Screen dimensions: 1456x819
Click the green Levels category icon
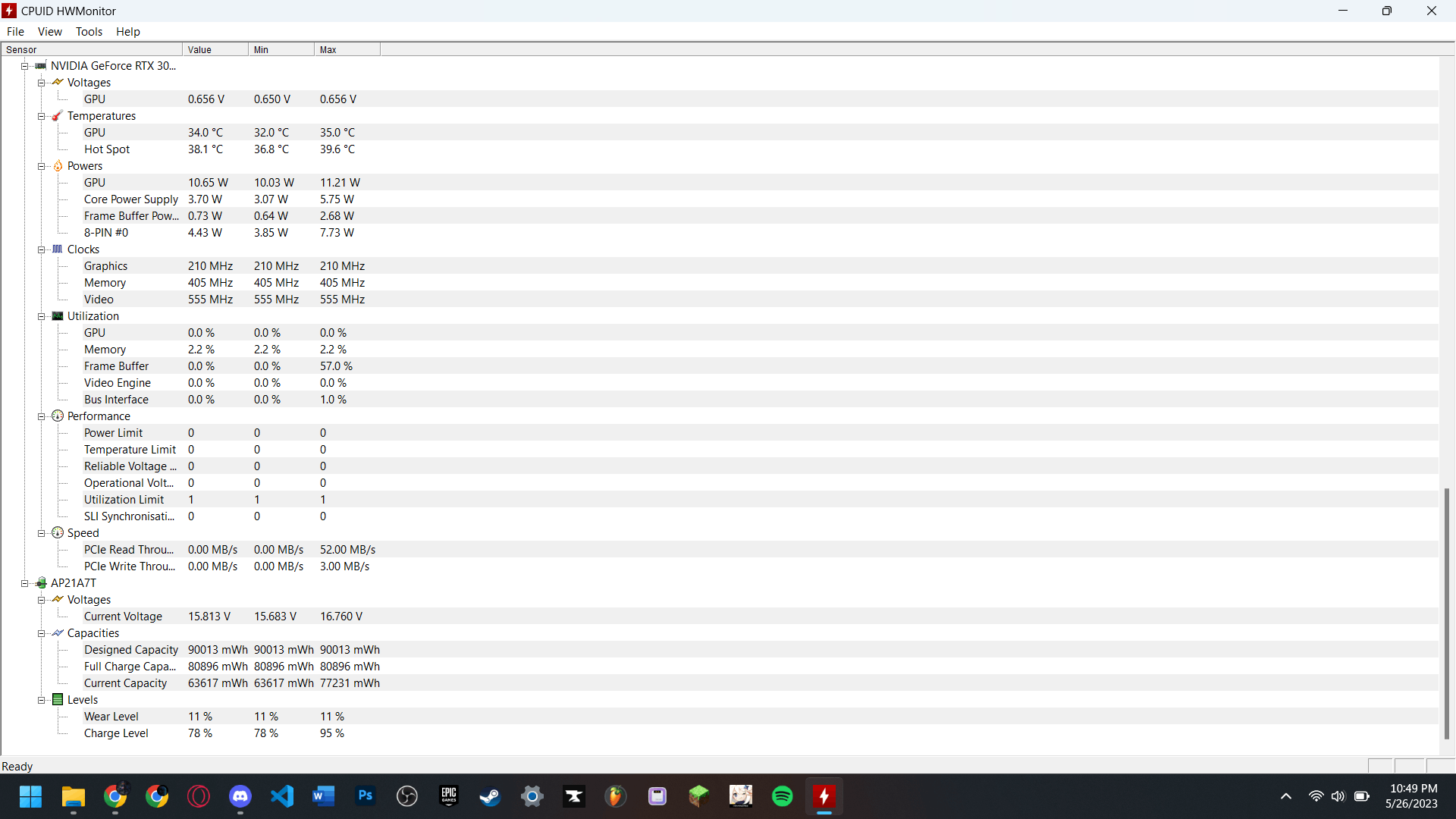(58, 700)
